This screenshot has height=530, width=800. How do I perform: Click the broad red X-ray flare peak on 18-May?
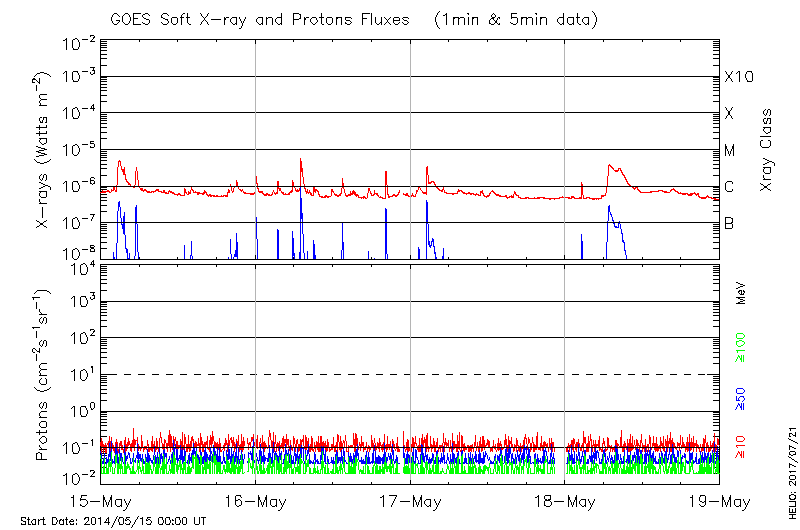point(614,168)
